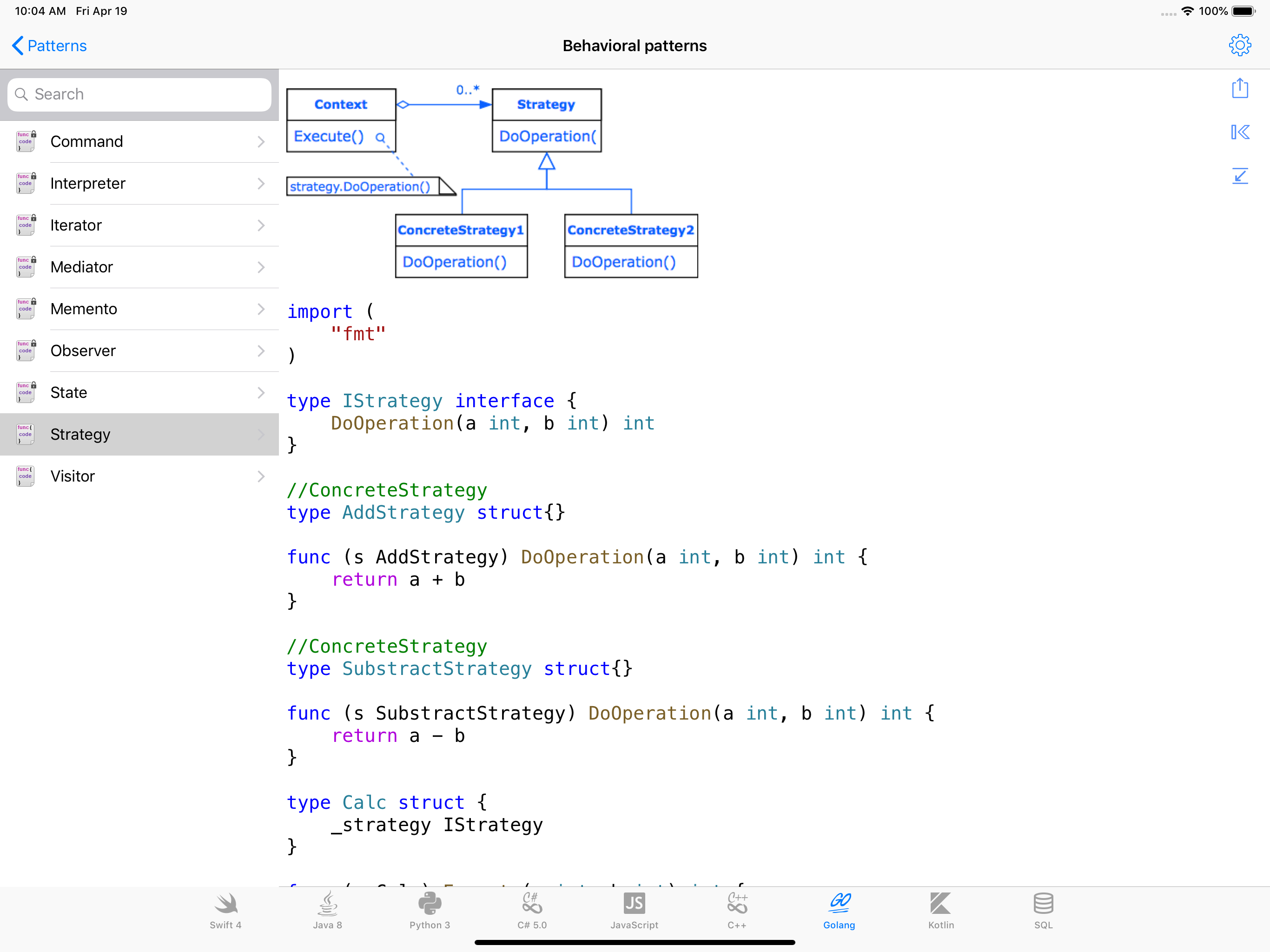The height and width of the screenshot is (952, 1270).
Task: Expand the Visitor pattern chevron
Action: [261, 476]
